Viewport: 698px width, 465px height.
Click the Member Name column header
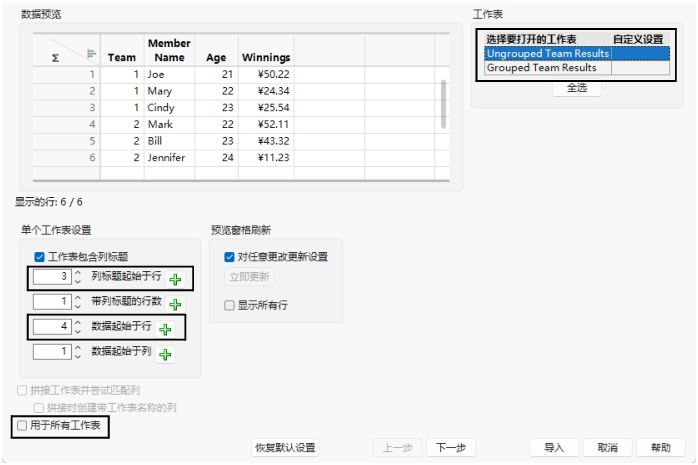pos(169,50)
